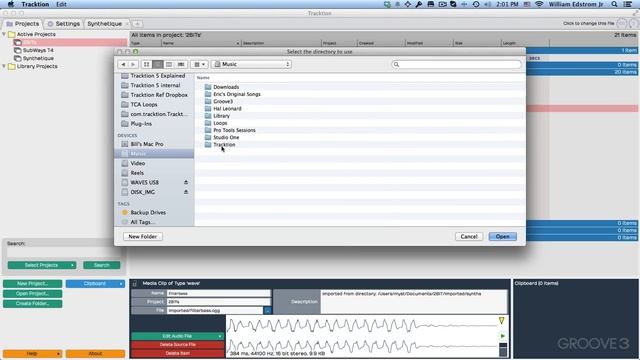This screenshot has width=640, height=360.
Task: Open Spotlight search in menu bar
Action: [x=614, y=4]
